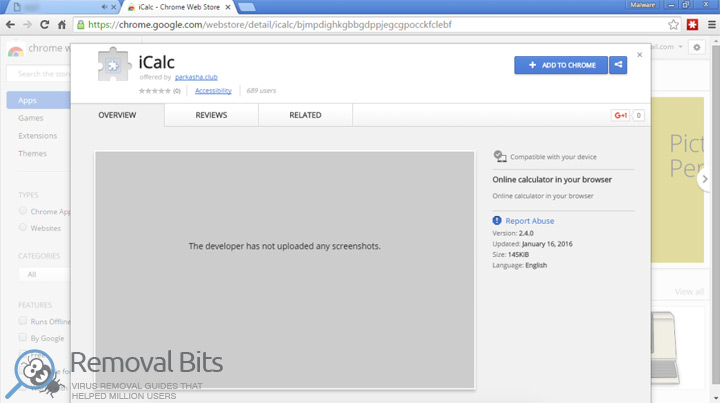Screen dimensions: 720x403
Task: Tick the By Google checkbox
Action: (x=22, y=337)
